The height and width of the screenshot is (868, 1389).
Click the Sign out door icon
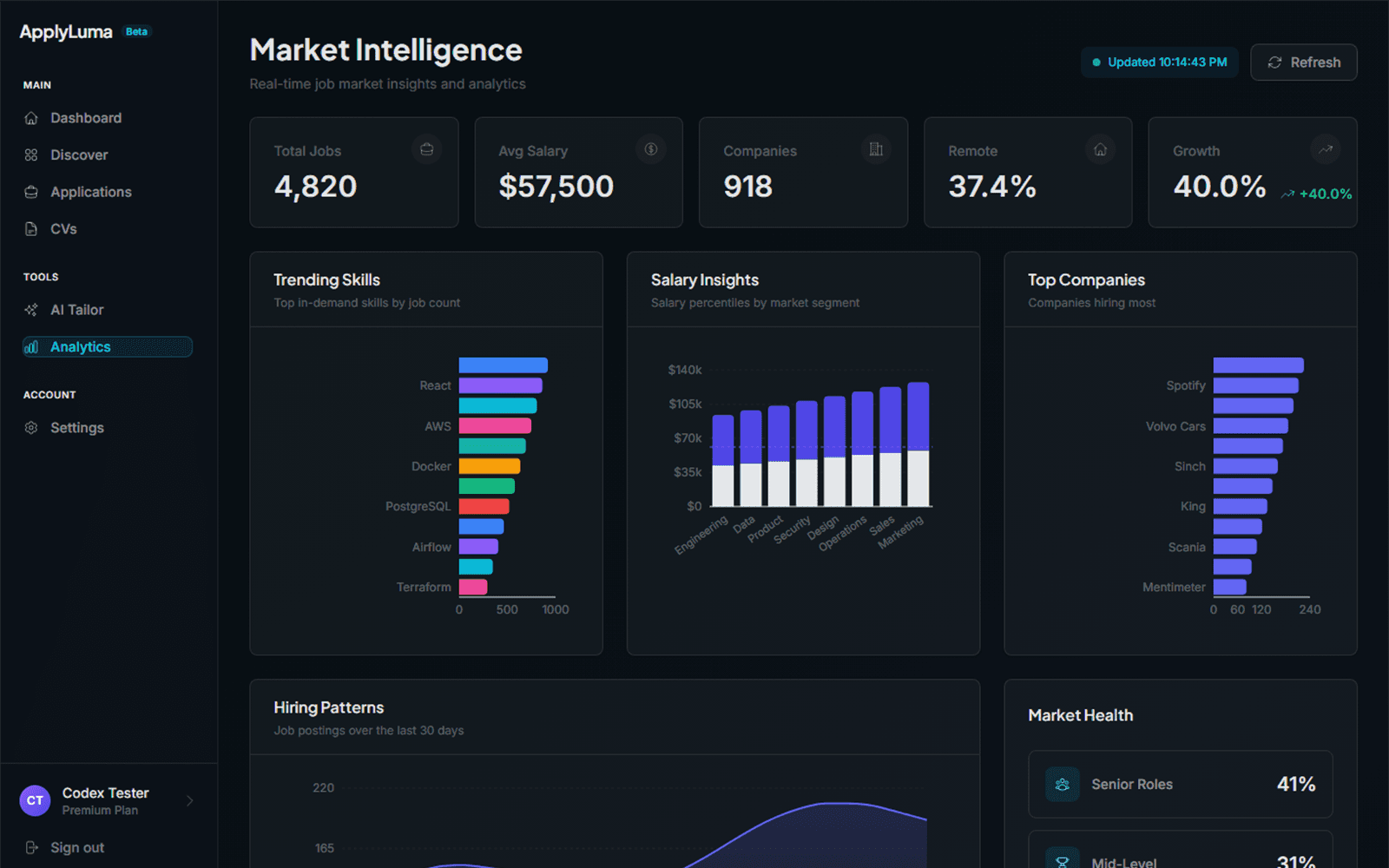click(x=31, y=847)
